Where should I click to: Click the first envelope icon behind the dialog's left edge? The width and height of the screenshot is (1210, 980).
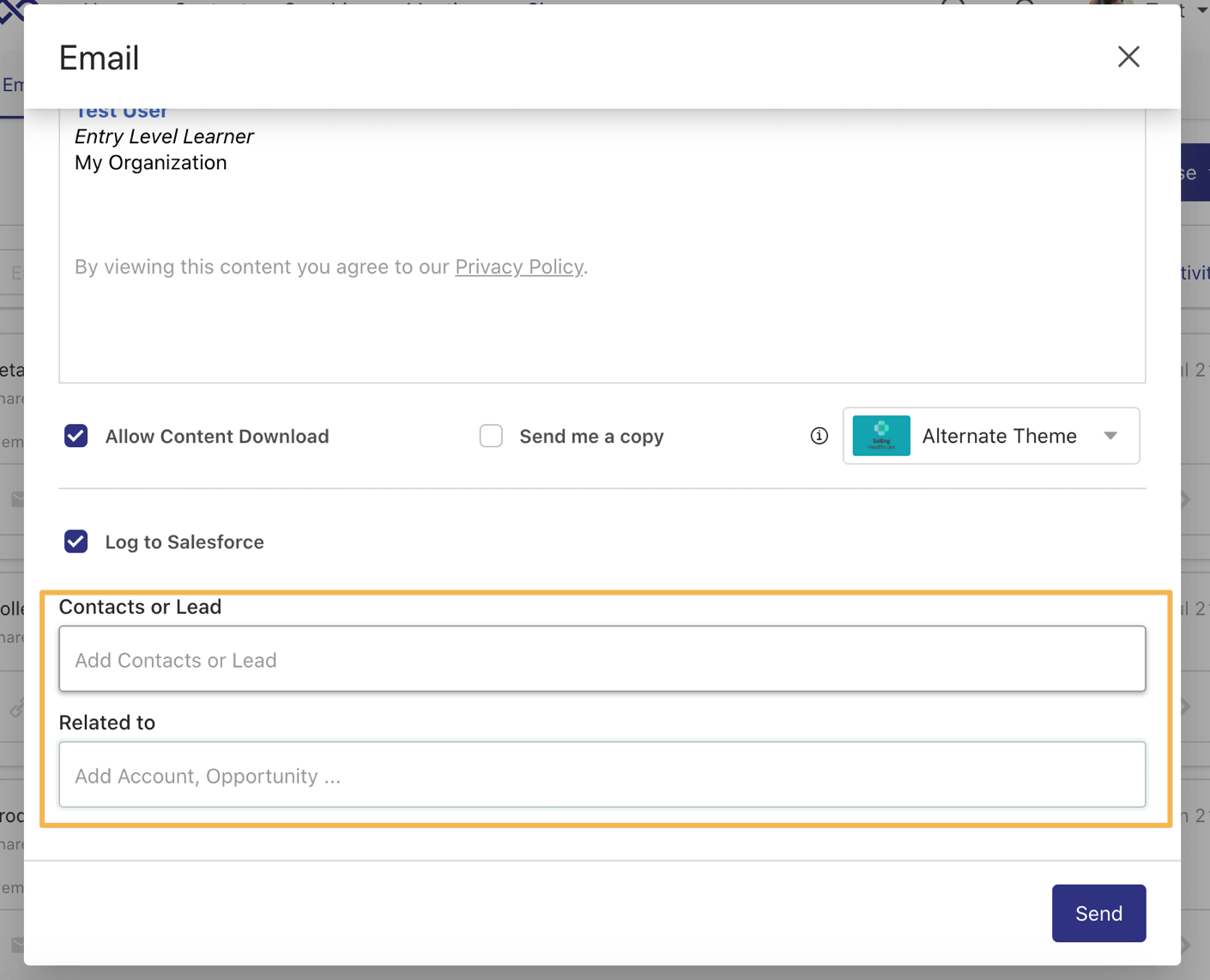tap(16, 499)
